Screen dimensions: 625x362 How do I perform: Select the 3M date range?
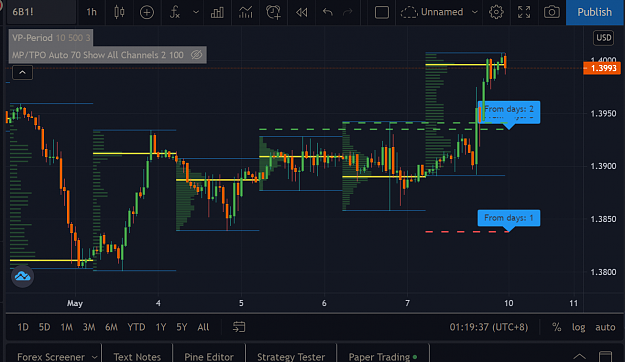88,327
